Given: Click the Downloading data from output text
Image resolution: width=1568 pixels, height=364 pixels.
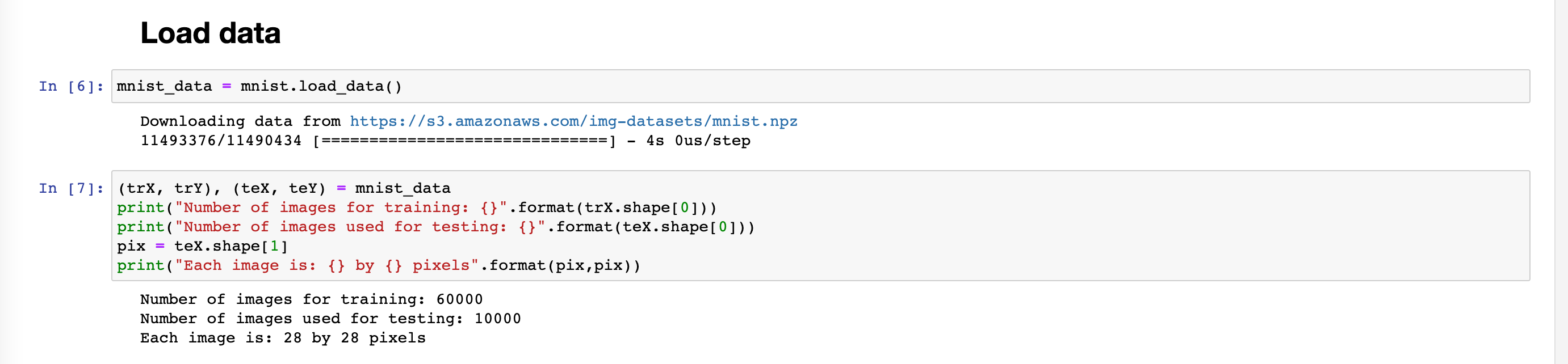Looking at the screenshot, I should coord(241,121).
